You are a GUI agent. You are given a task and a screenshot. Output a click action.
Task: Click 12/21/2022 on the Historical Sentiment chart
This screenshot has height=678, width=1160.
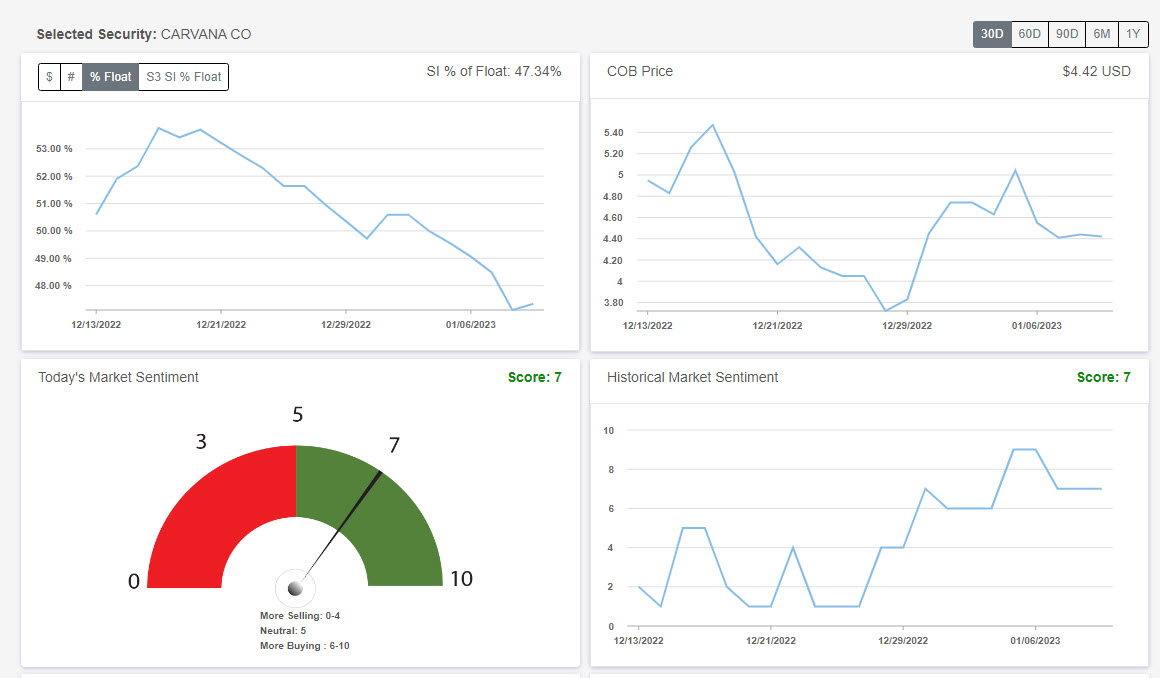tap(771, 641)
